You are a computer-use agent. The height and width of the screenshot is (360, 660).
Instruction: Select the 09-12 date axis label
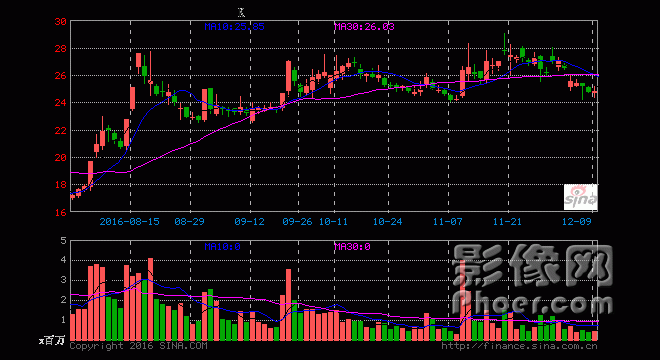click(250, 221)
